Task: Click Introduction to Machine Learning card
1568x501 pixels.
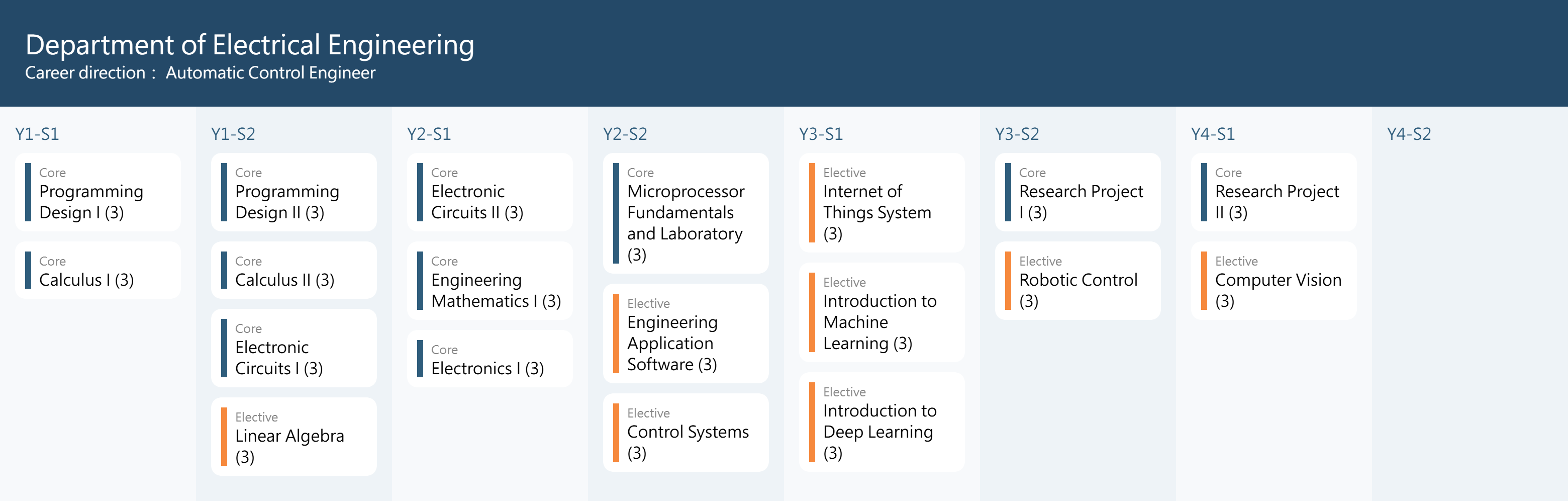Action: pos(881,312)
